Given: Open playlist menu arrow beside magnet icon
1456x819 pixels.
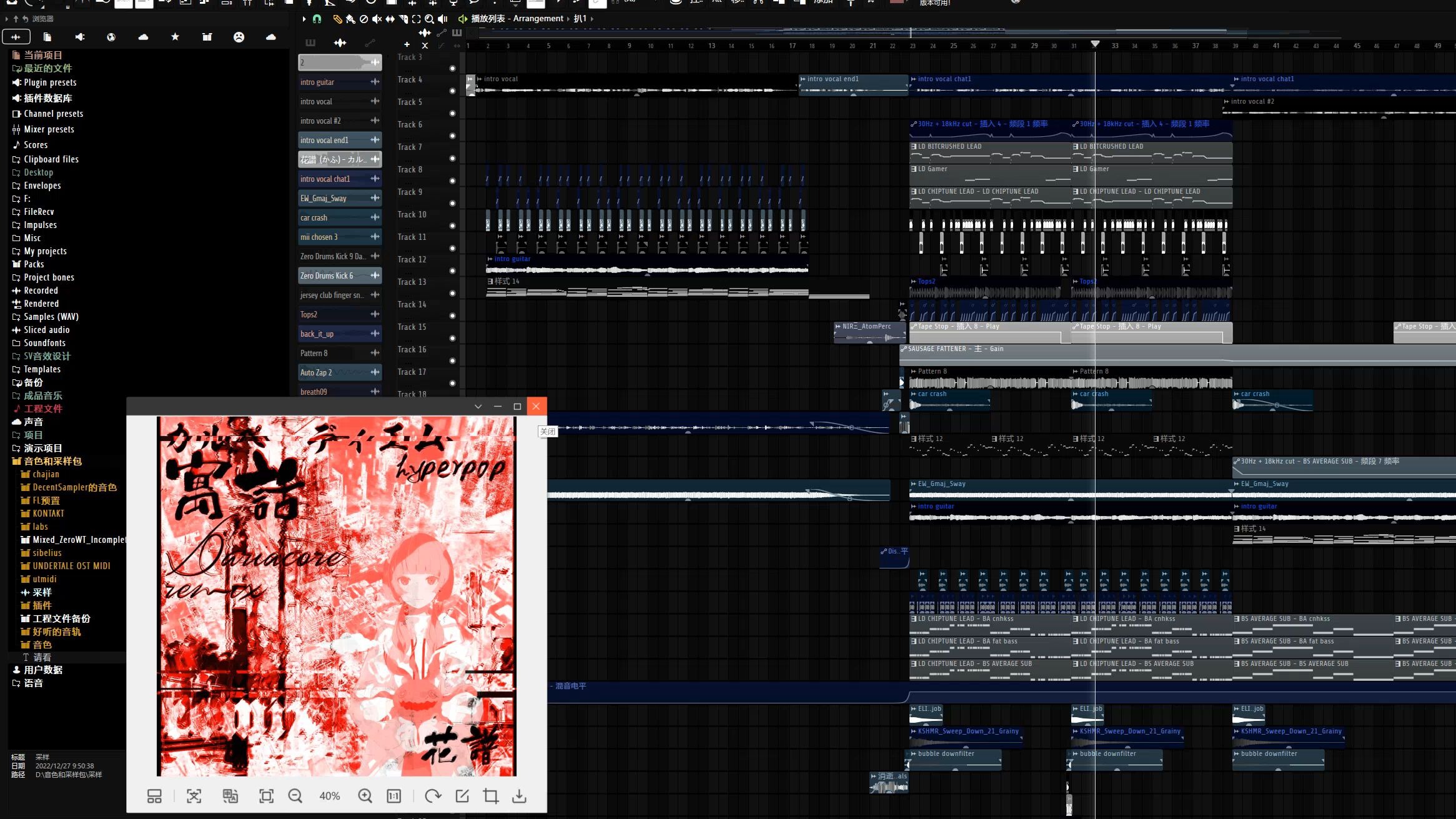Looking at the screenshot, I should tap(304, 19).
